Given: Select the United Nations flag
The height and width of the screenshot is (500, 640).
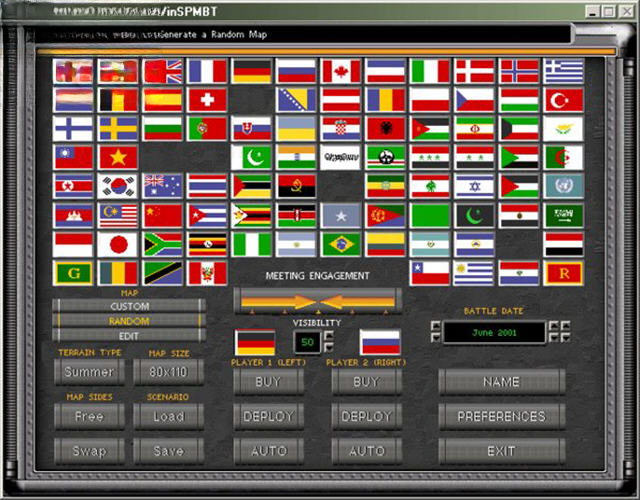Looking at the screenshot, I should pos(564,186).
